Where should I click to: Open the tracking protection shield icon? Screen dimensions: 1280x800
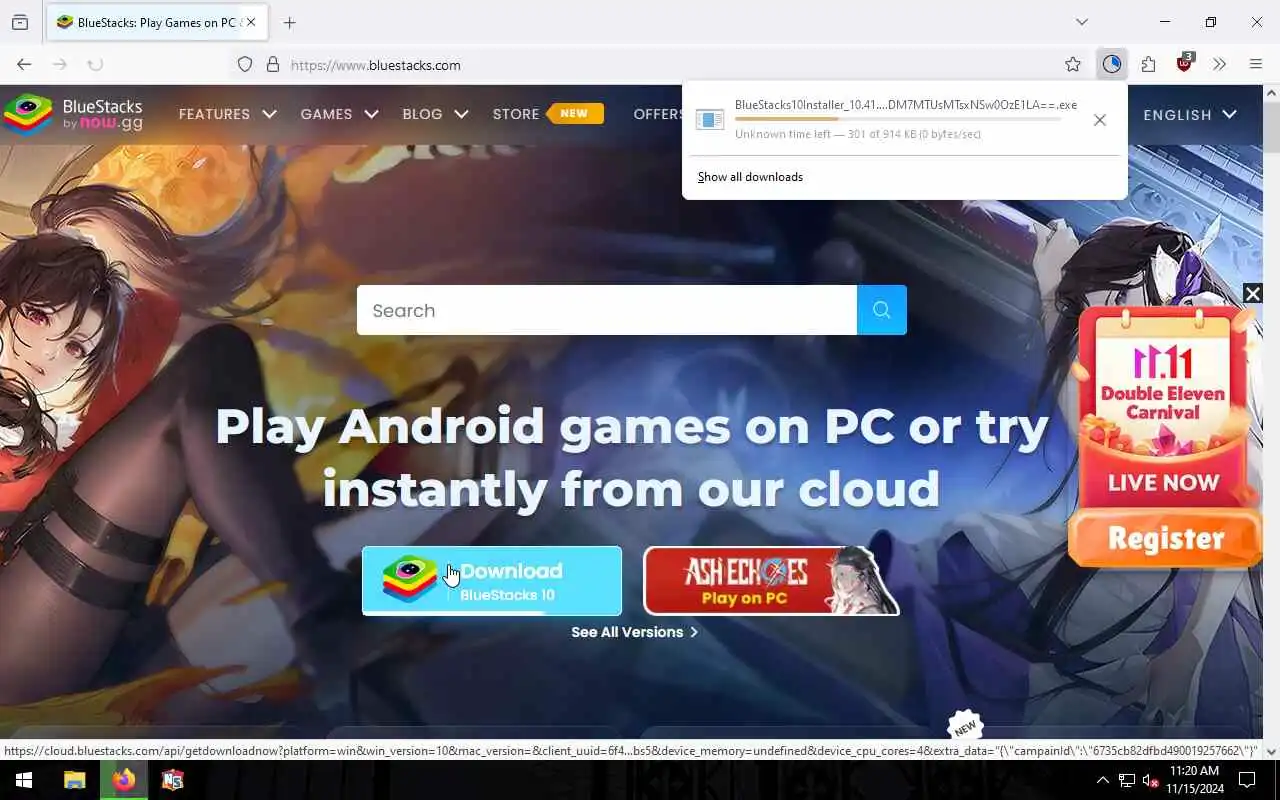(x=245, y=64)
